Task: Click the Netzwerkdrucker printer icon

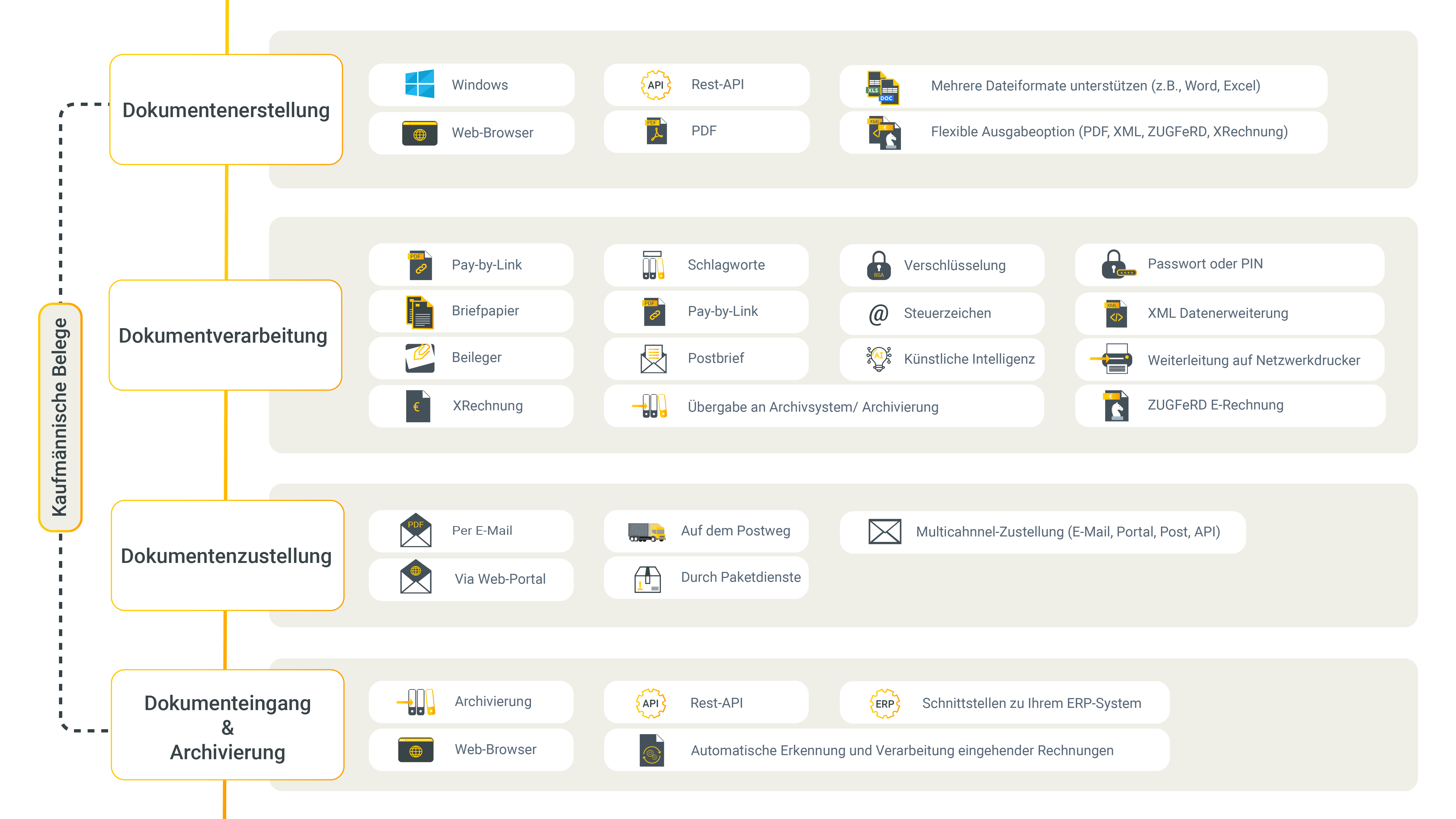Action: tap(1111, 359)
